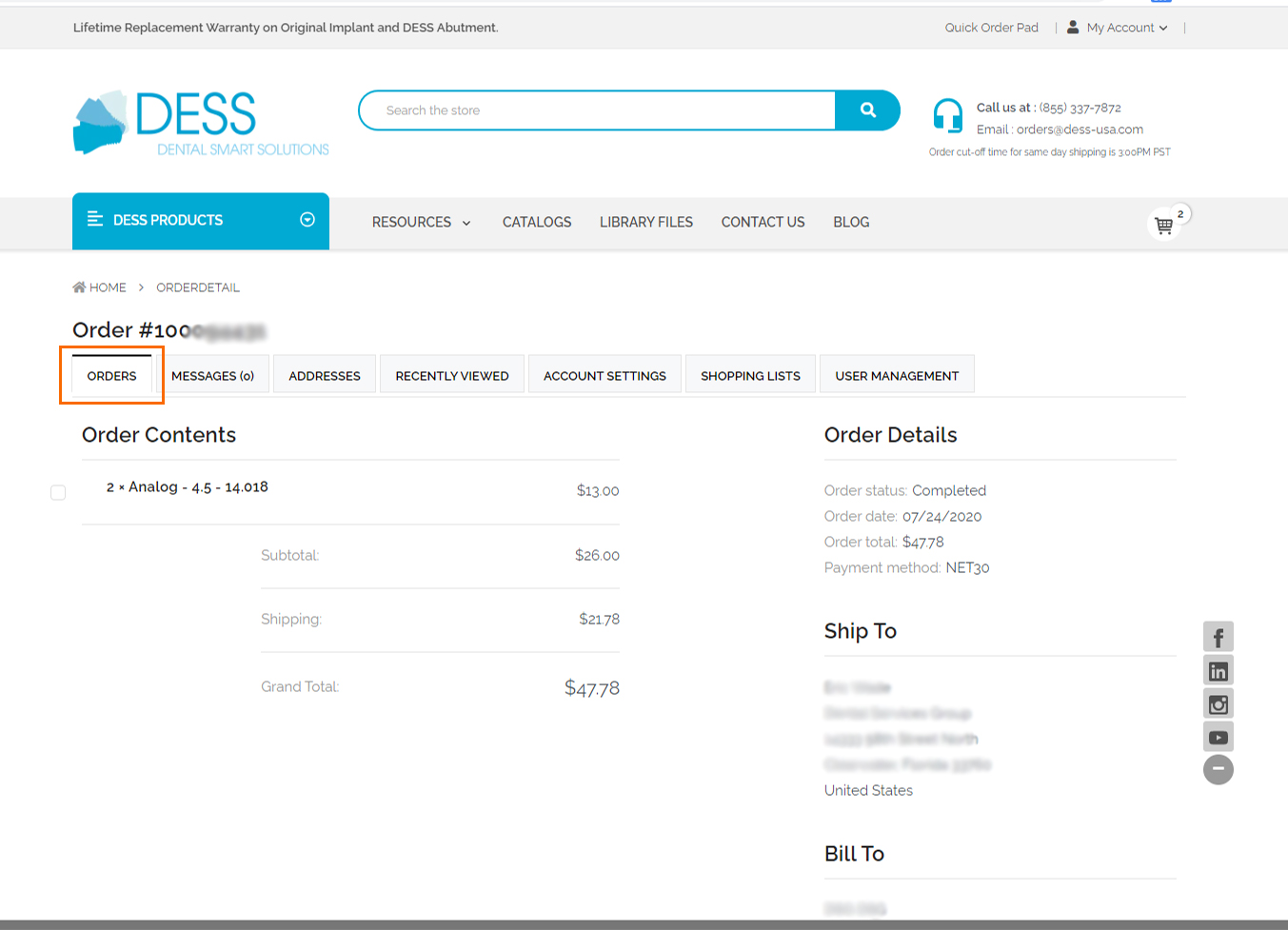Open the Facebook social link
The height and width of the screenshot is (930, 1288).
pyautogui.click(x=1218, y=637)
